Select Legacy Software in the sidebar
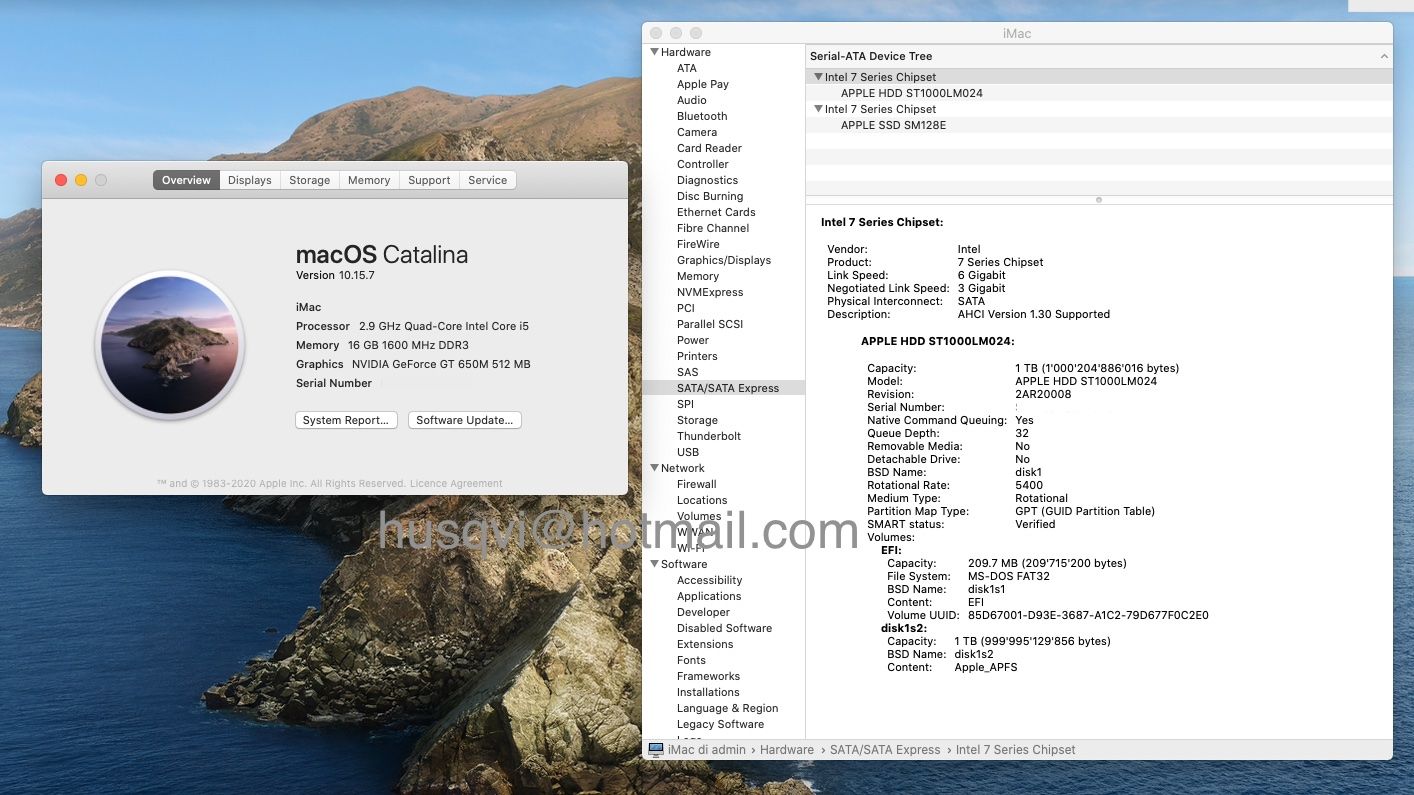The image size is (1414, 795). [x=720, y=724]
